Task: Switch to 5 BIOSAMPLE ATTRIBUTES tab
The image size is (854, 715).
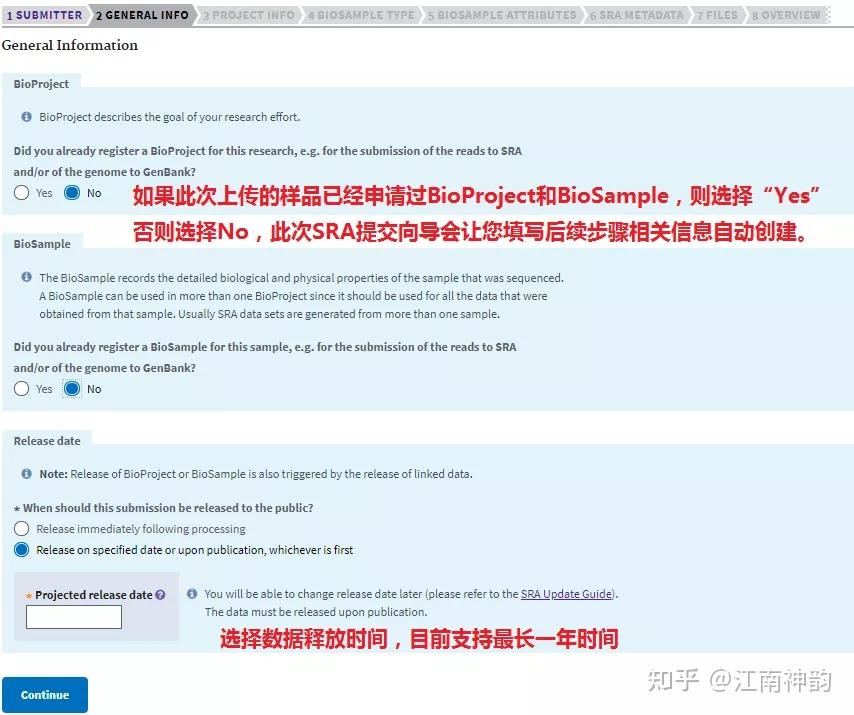Action: (x=500, y=15)
